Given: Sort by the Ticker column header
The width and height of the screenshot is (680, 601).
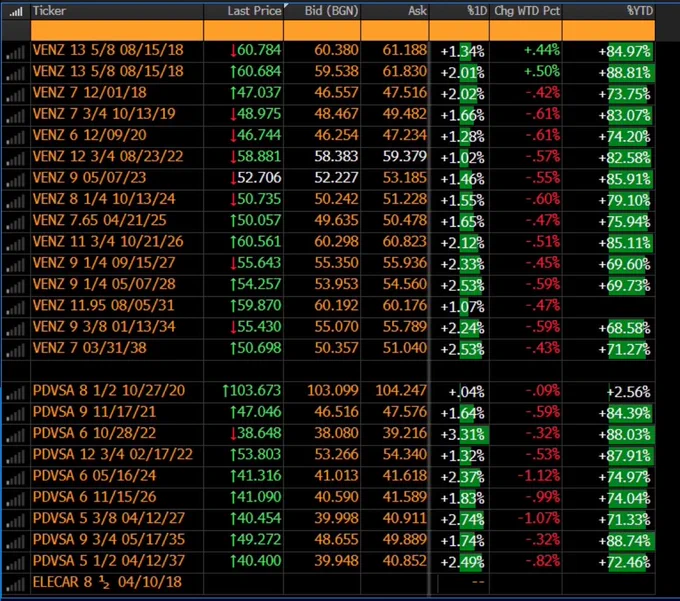Looking at the screenshot, I should coord(117,11).
